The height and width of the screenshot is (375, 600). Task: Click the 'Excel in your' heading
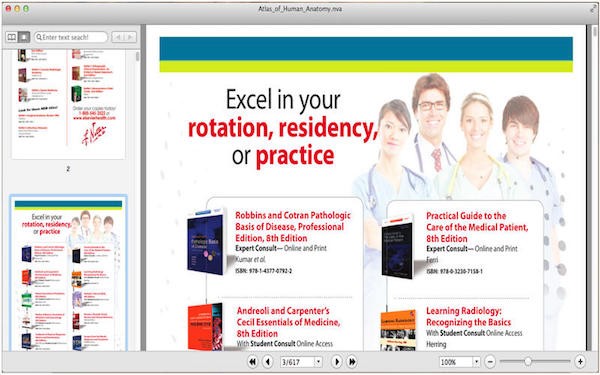click(283, 99)
